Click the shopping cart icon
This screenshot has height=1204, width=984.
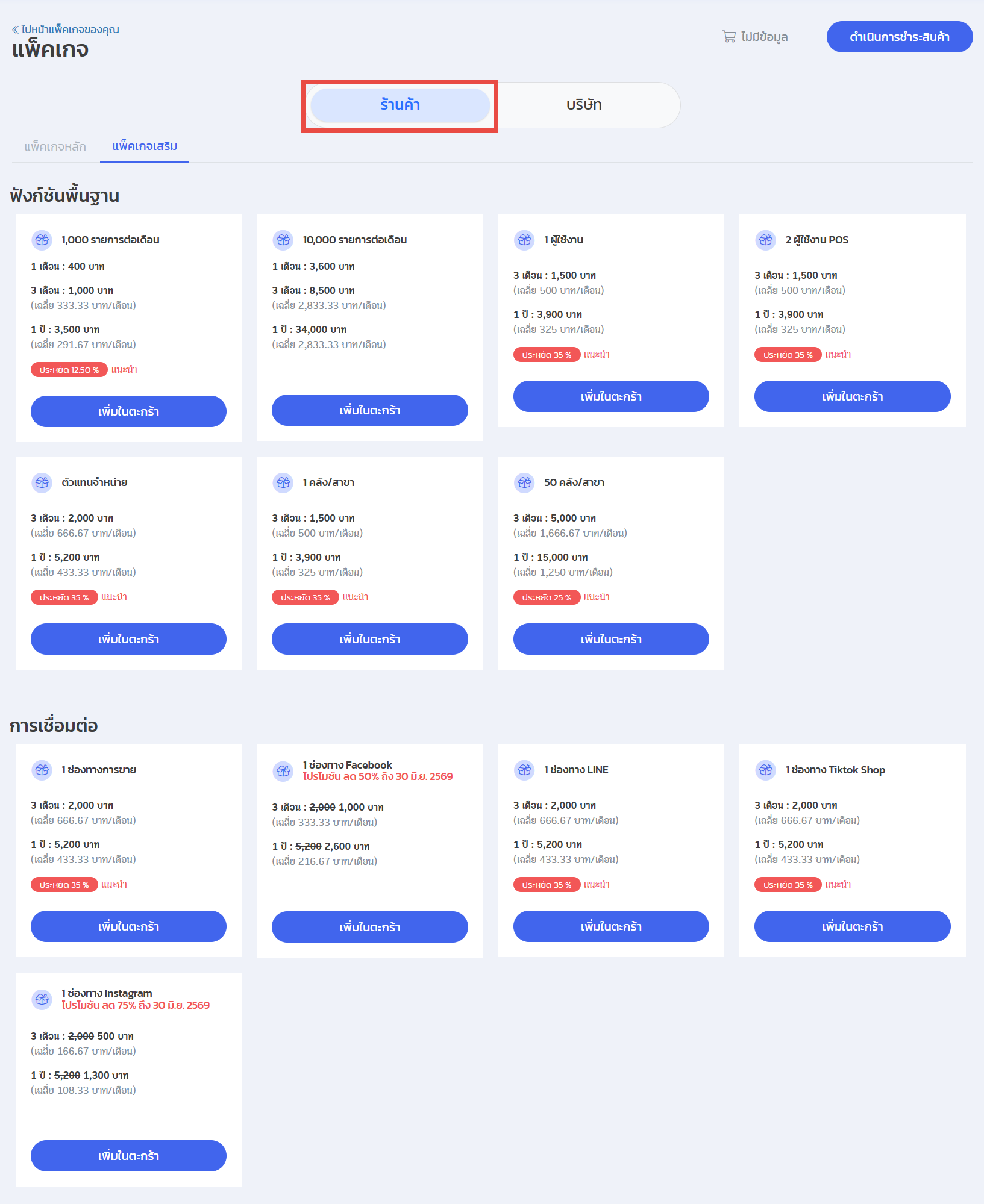729,37
